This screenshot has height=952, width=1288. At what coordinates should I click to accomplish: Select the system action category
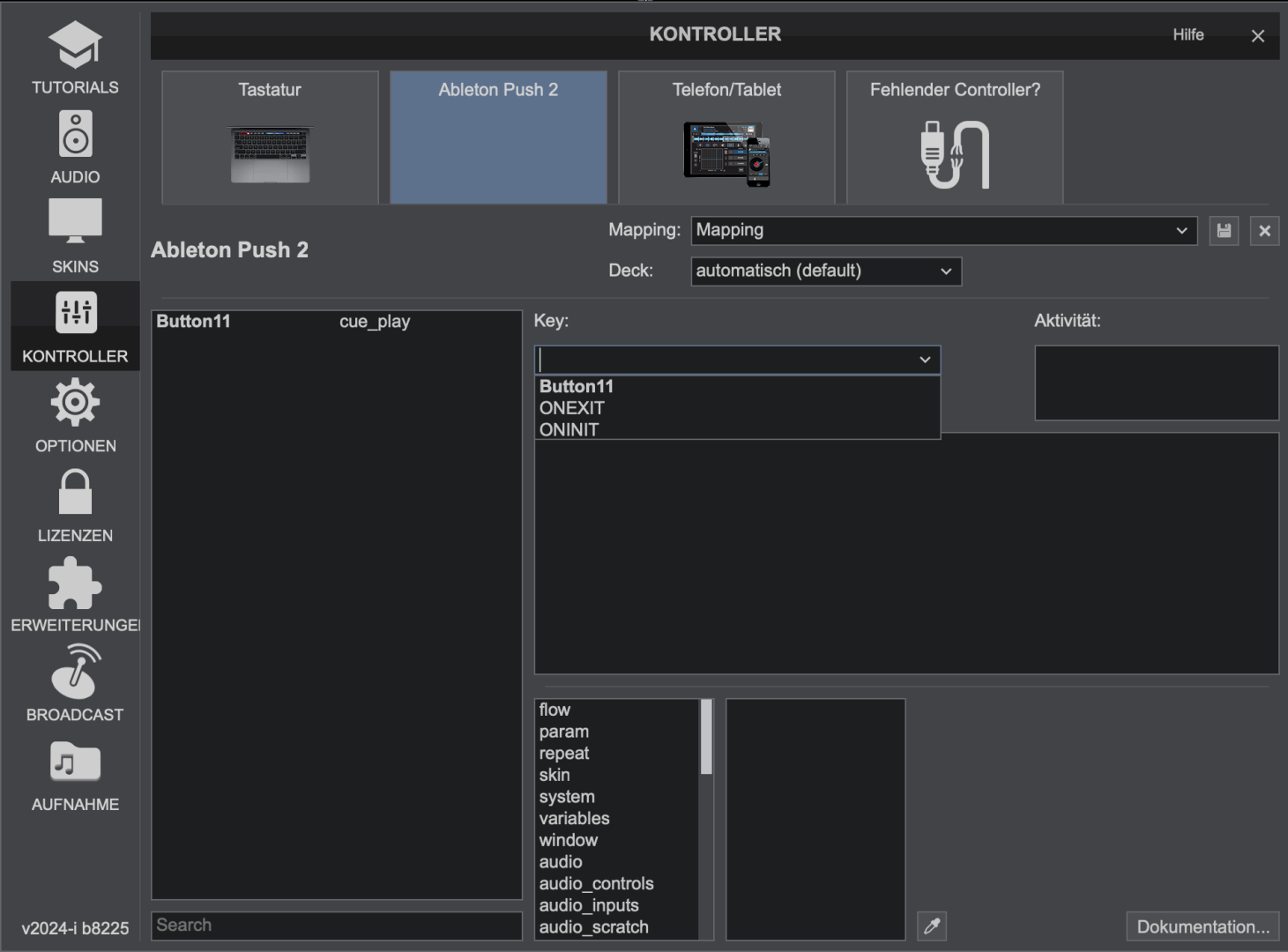point(617,797)
